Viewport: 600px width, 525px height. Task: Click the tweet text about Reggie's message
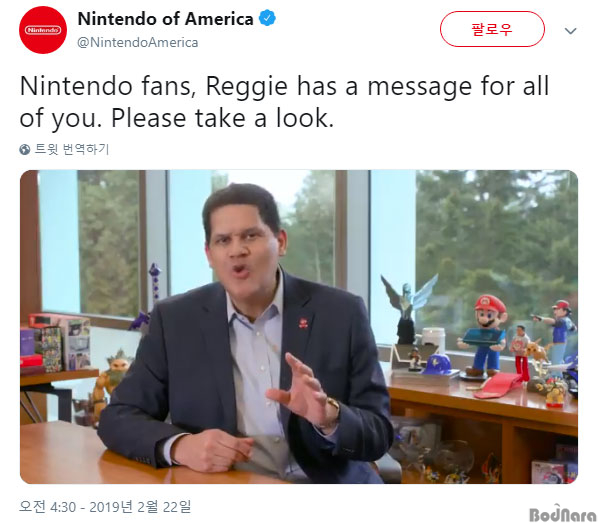point(284,102)
